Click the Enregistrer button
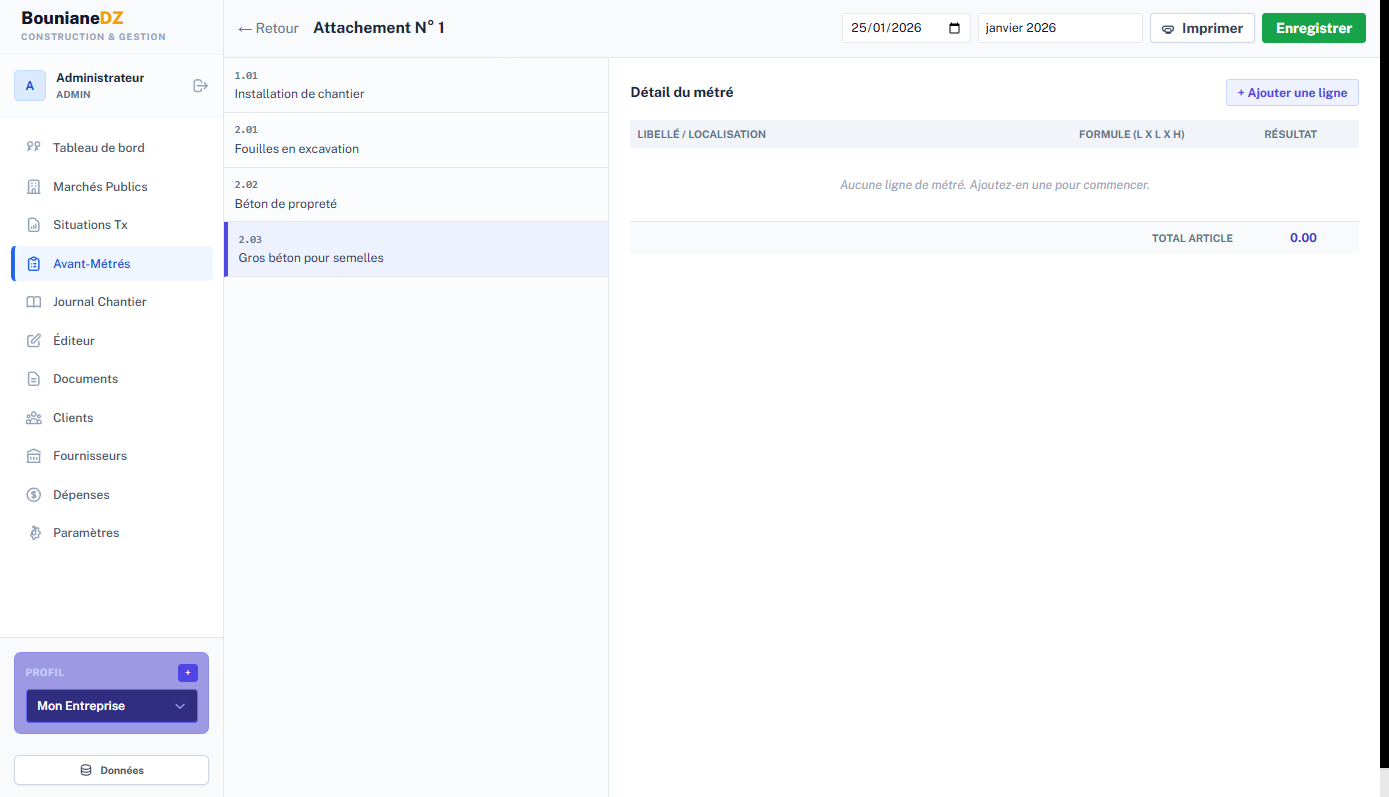This screenshot has width=1389, height=797. (x=1313, y=28)
